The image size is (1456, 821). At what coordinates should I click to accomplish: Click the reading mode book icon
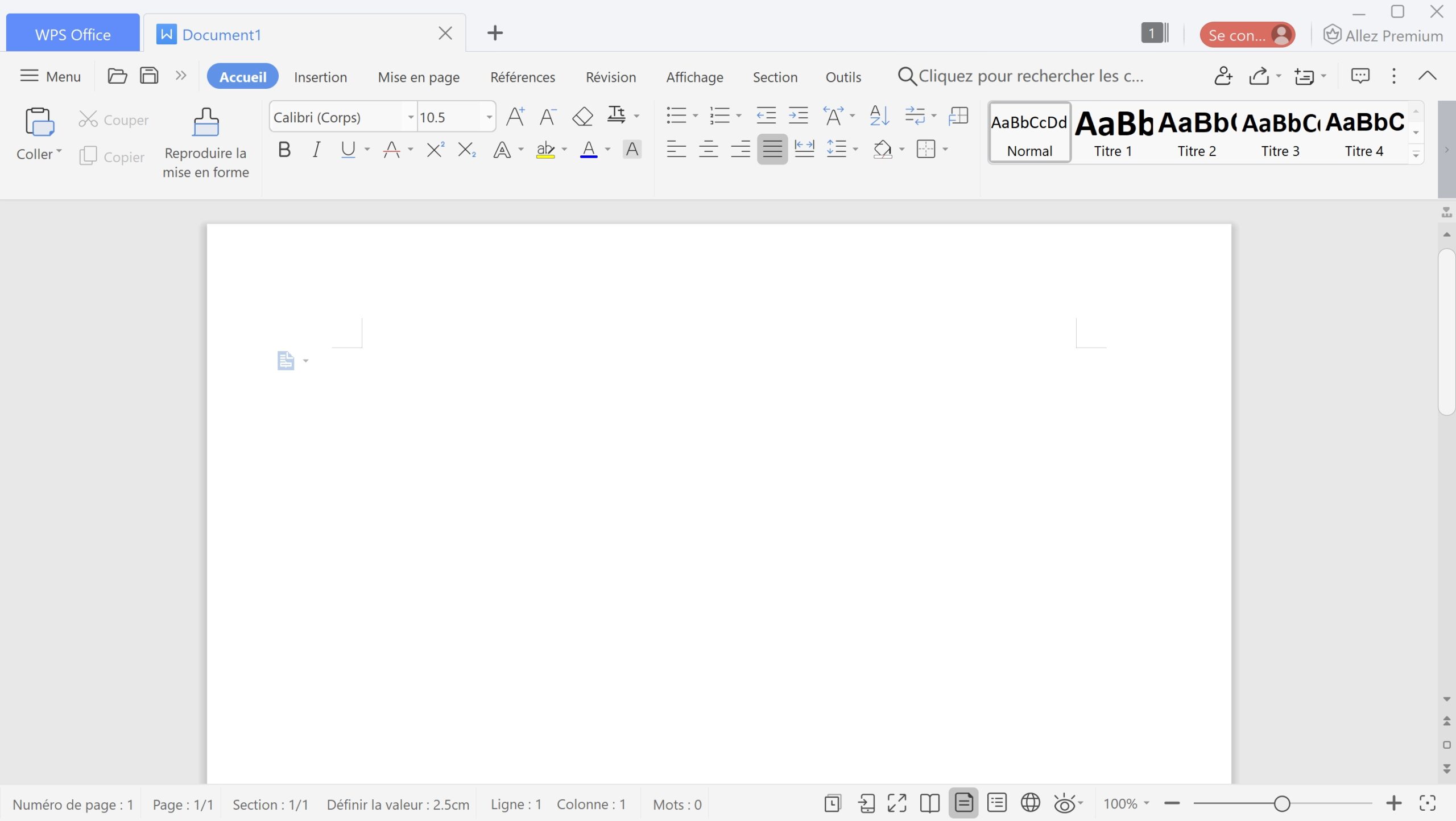930,803
